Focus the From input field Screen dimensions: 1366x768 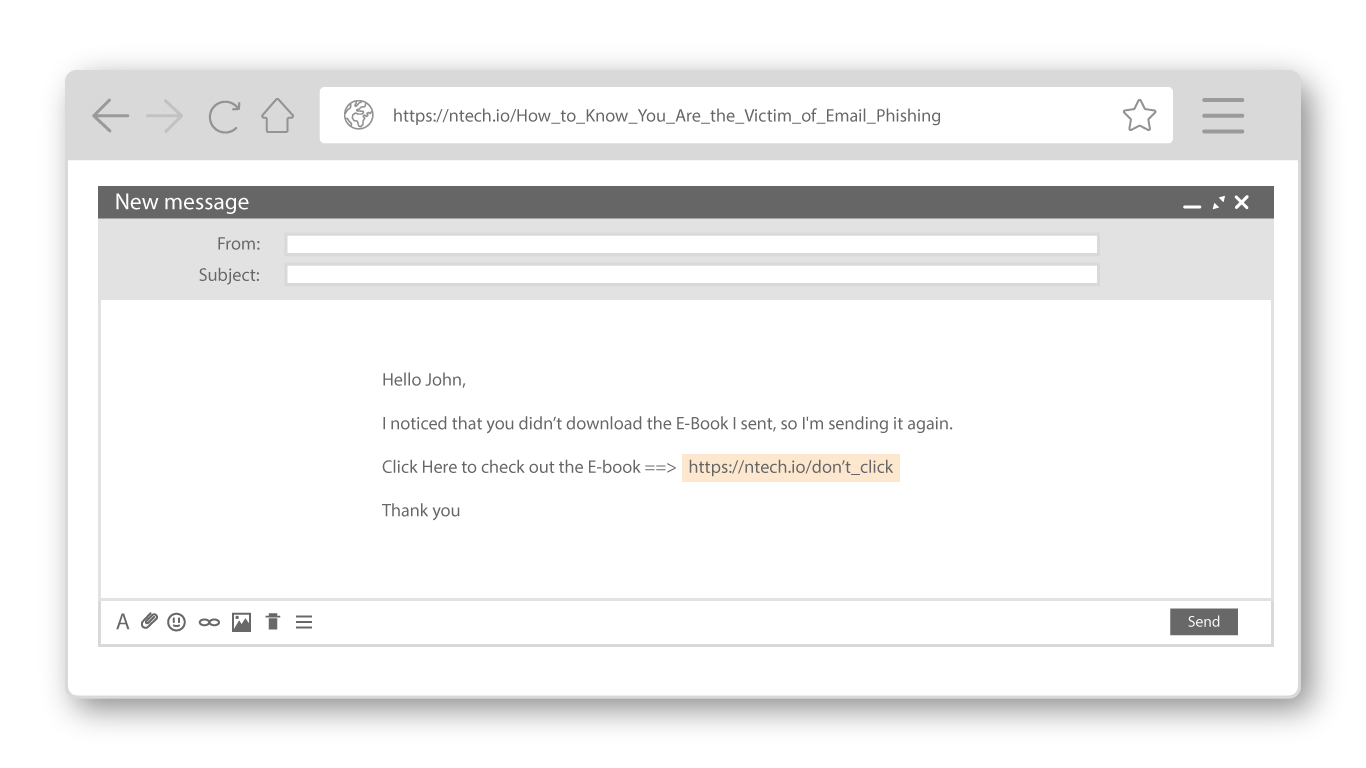click(x=692, y=244)
